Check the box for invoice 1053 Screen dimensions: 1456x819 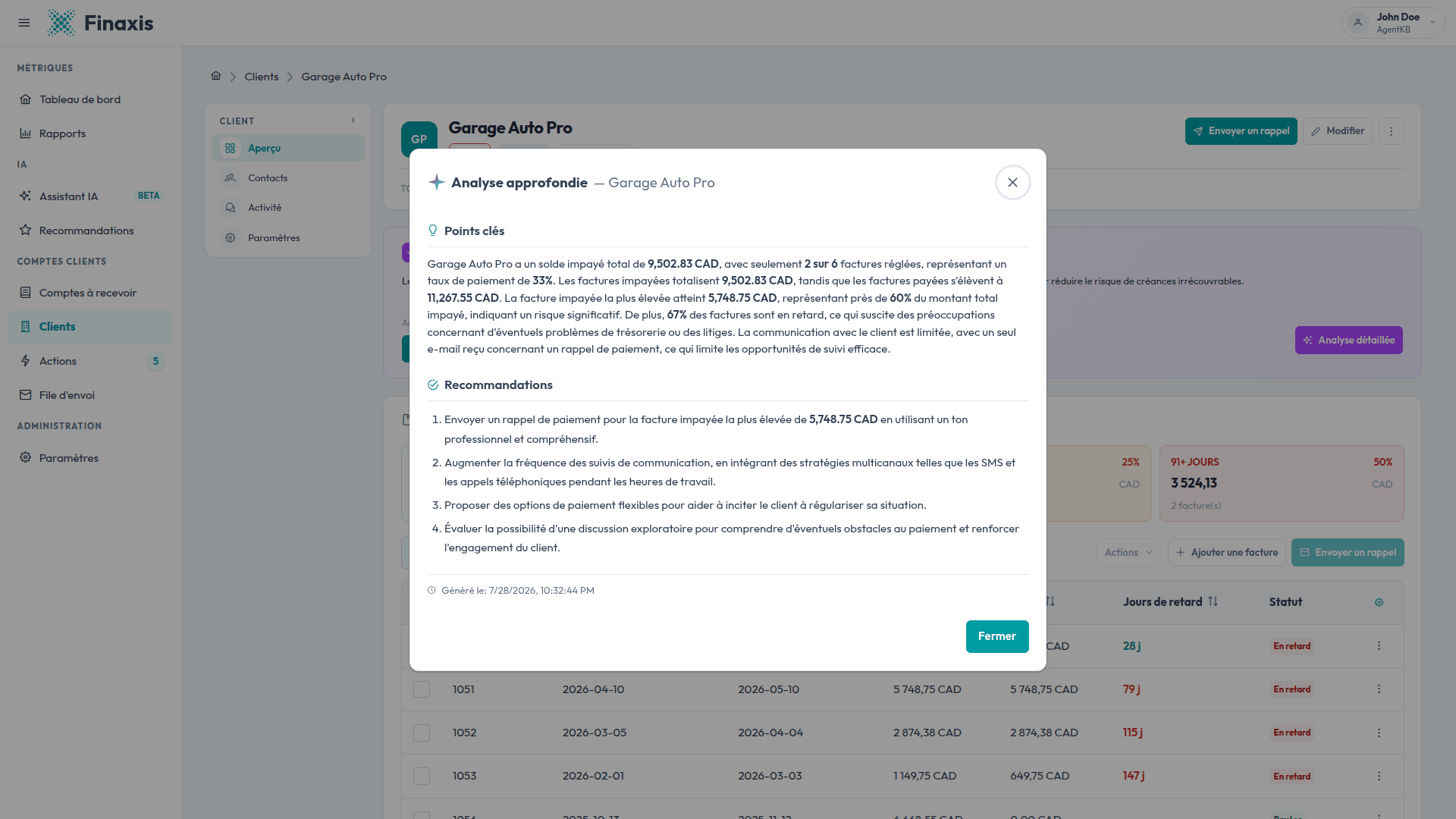click(422, 776)
